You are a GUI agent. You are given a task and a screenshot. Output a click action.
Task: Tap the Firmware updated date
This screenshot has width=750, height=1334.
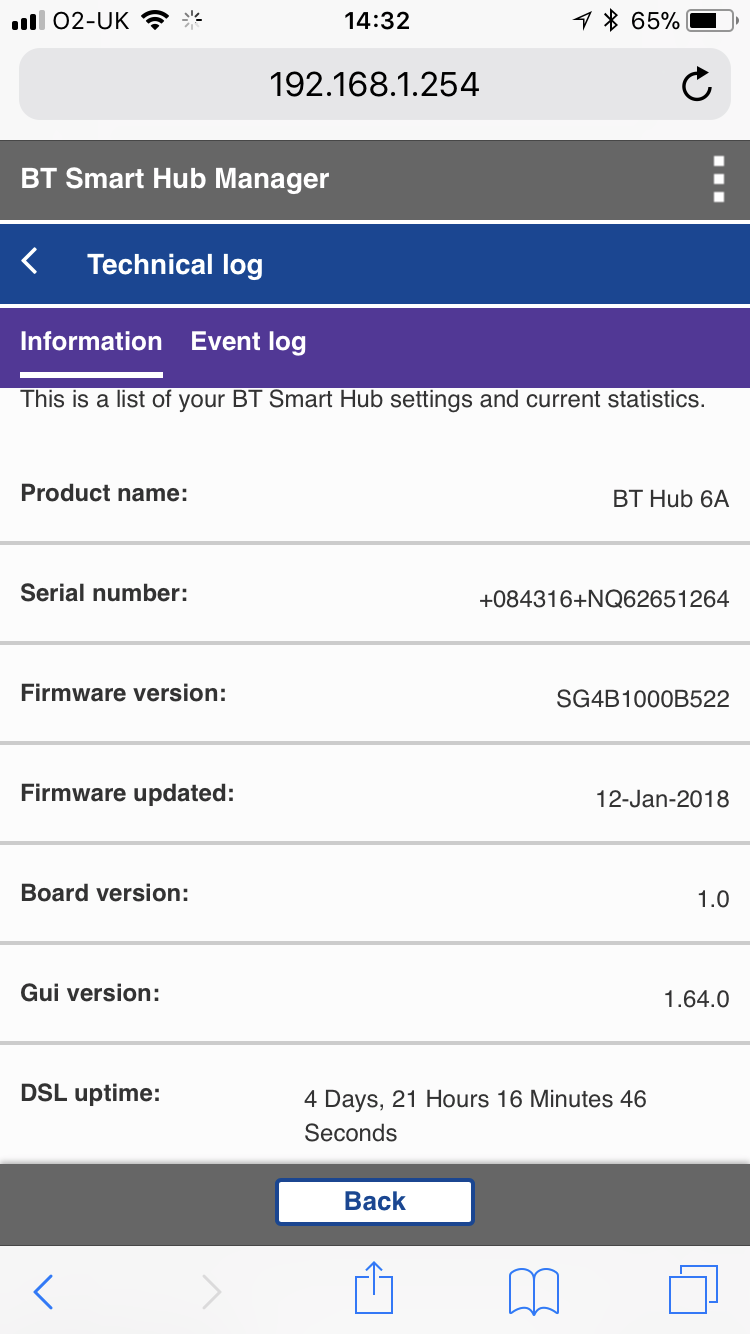(662, 799)
